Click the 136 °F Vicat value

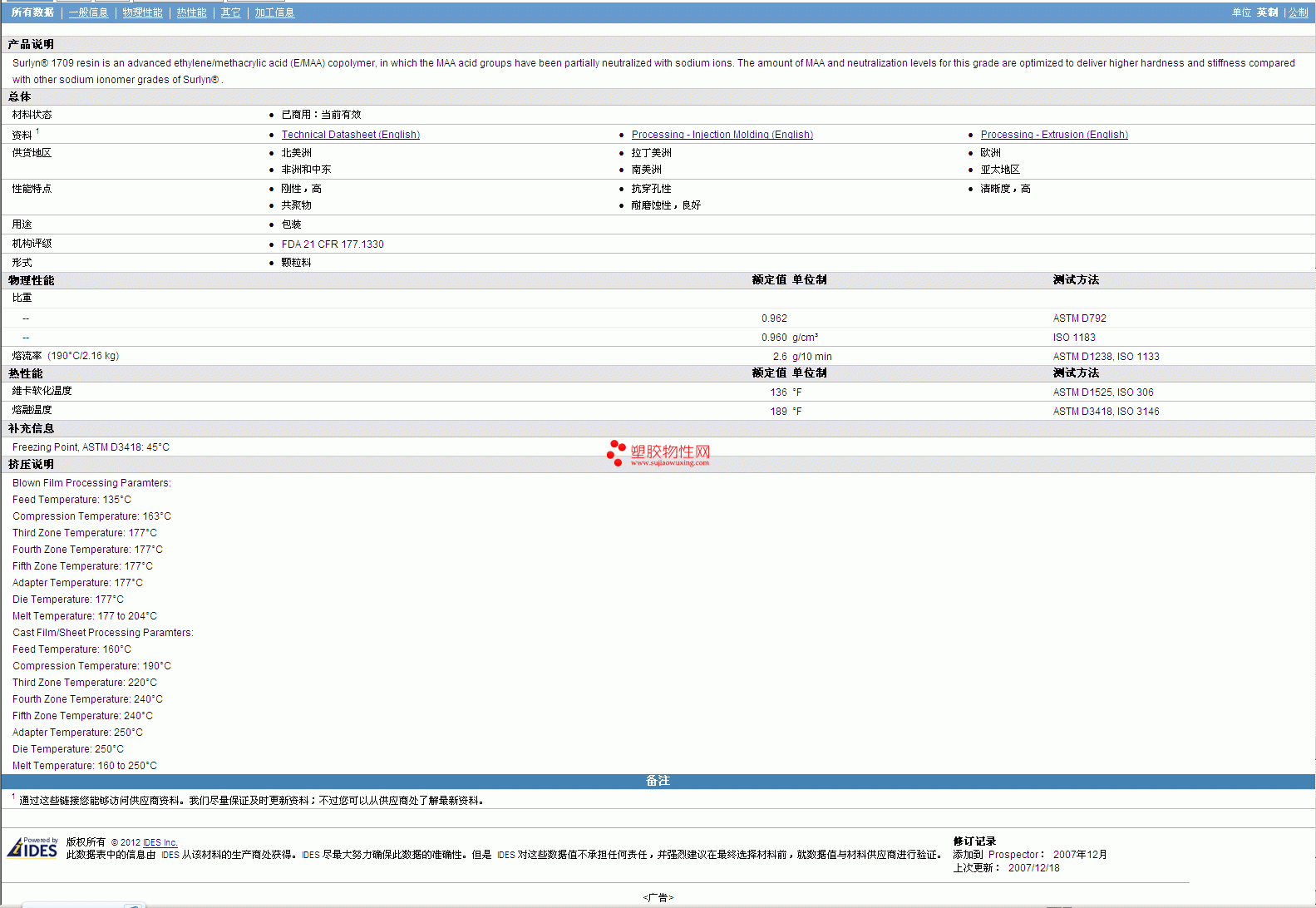point(786,392)
